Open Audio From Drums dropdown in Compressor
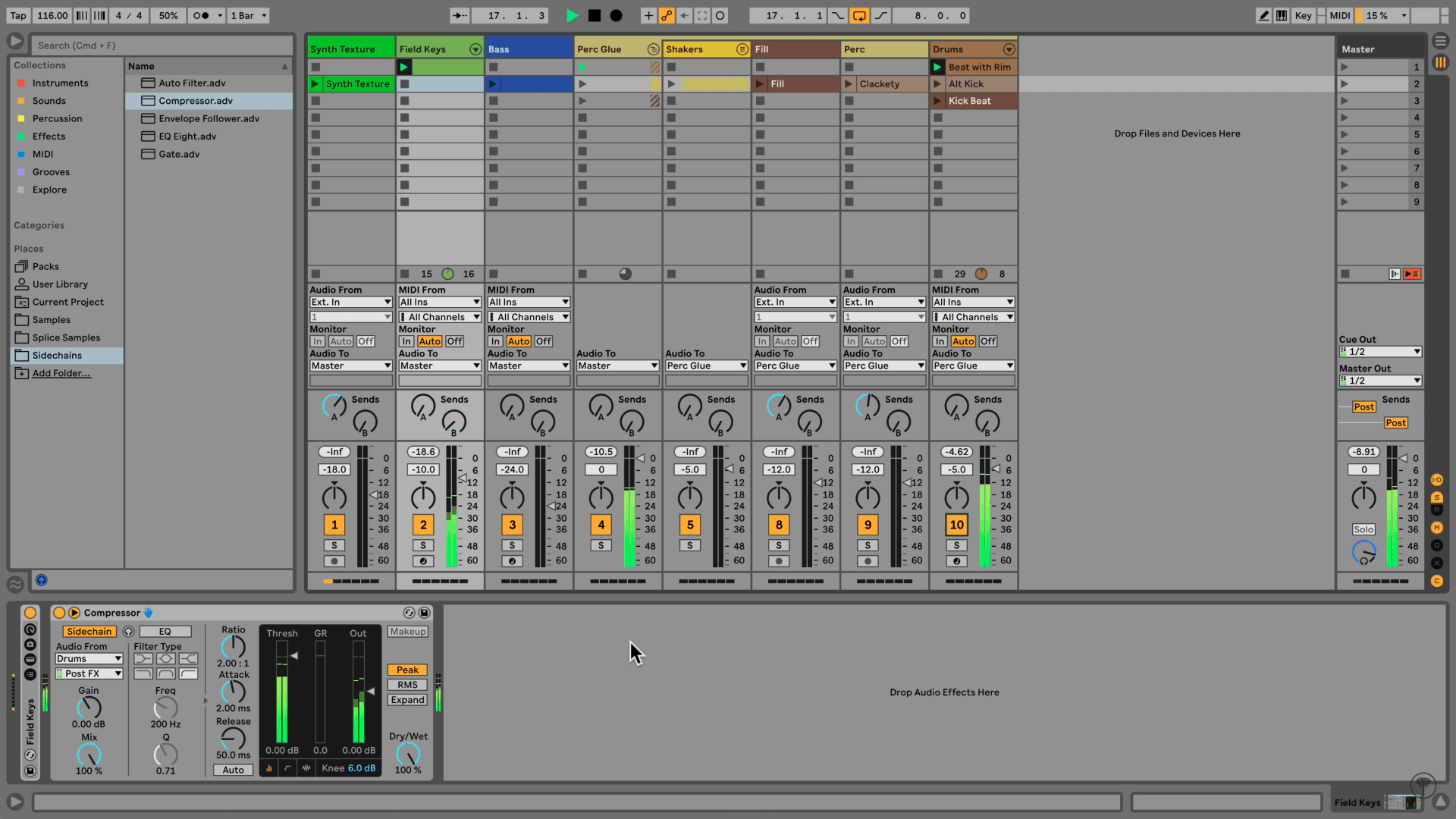 coord(89,659)
